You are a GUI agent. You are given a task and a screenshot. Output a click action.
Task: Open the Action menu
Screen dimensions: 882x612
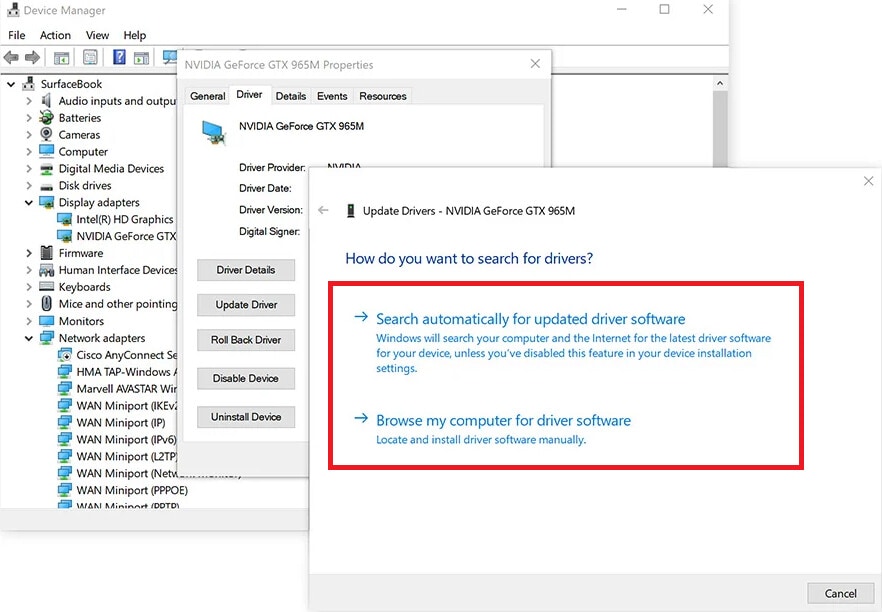click(x=55, y=35)
